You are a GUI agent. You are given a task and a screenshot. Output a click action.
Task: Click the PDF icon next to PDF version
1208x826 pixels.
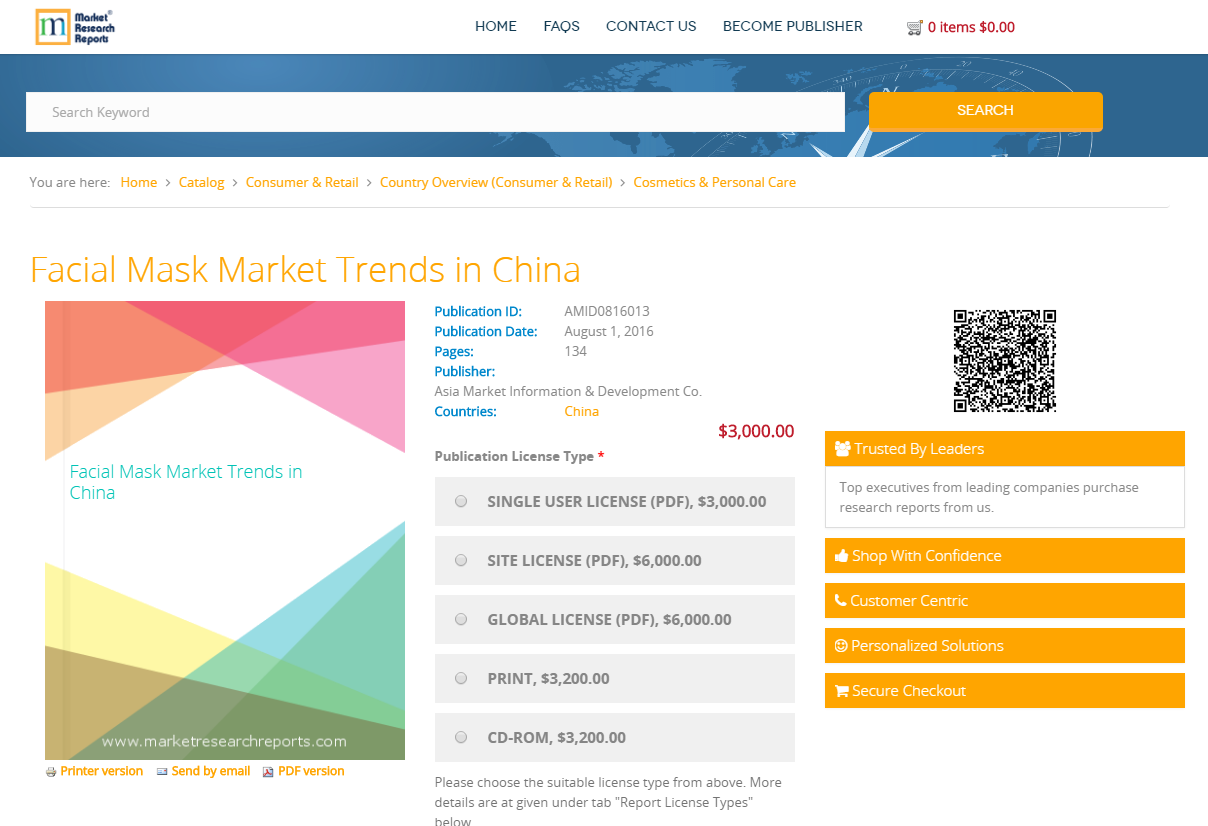267,771
